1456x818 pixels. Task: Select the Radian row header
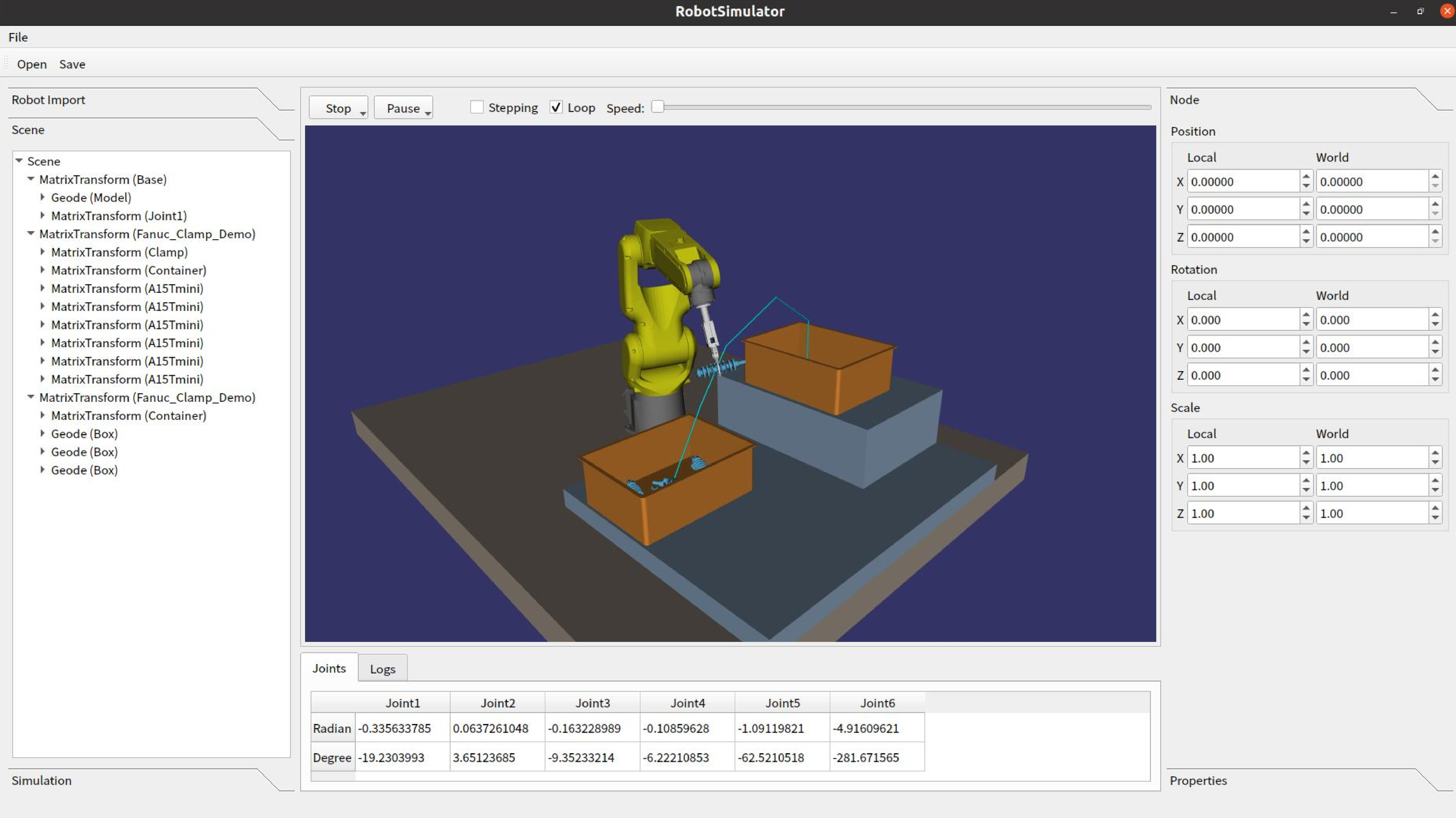click(332, 728)
